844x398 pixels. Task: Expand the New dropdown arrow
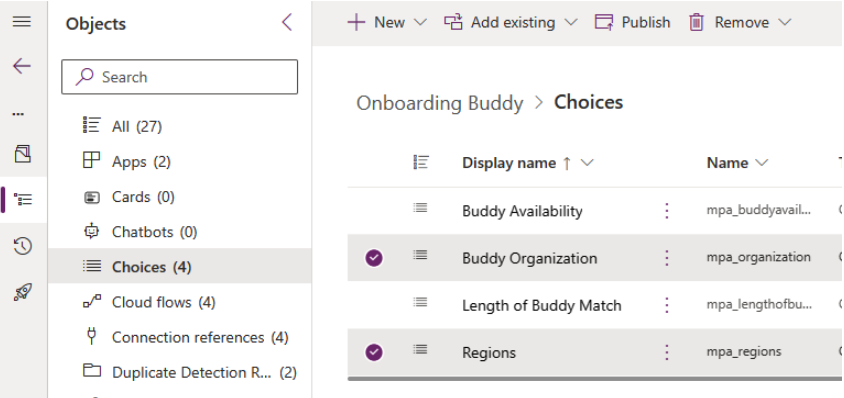(x=420, y=23)
